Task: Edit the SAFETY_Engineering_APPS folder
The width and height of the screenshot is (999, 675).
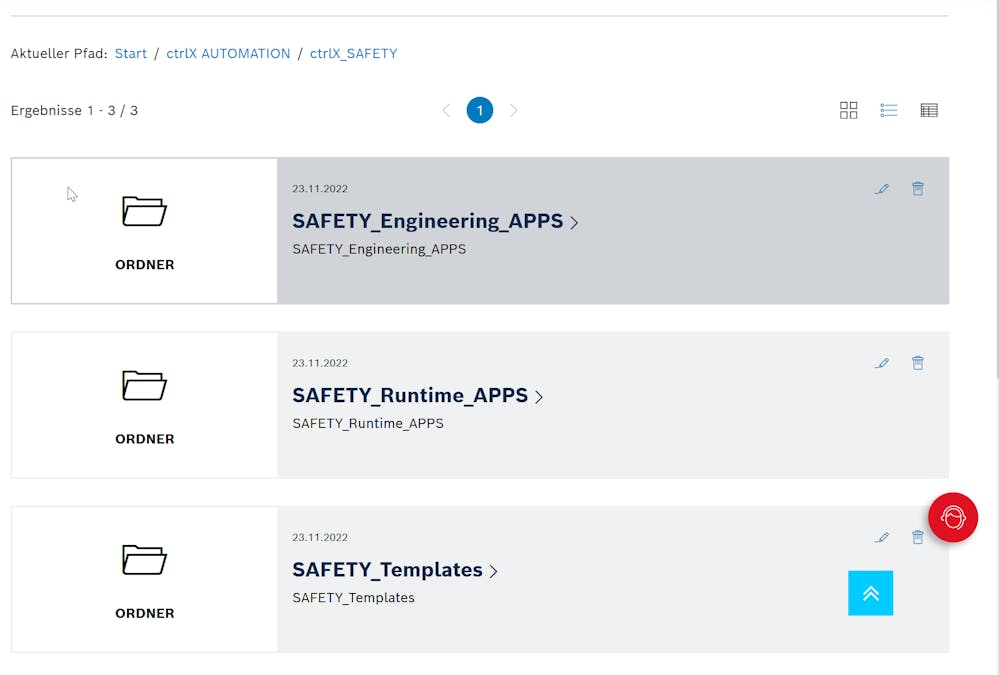Action: [x=881, y=189]
